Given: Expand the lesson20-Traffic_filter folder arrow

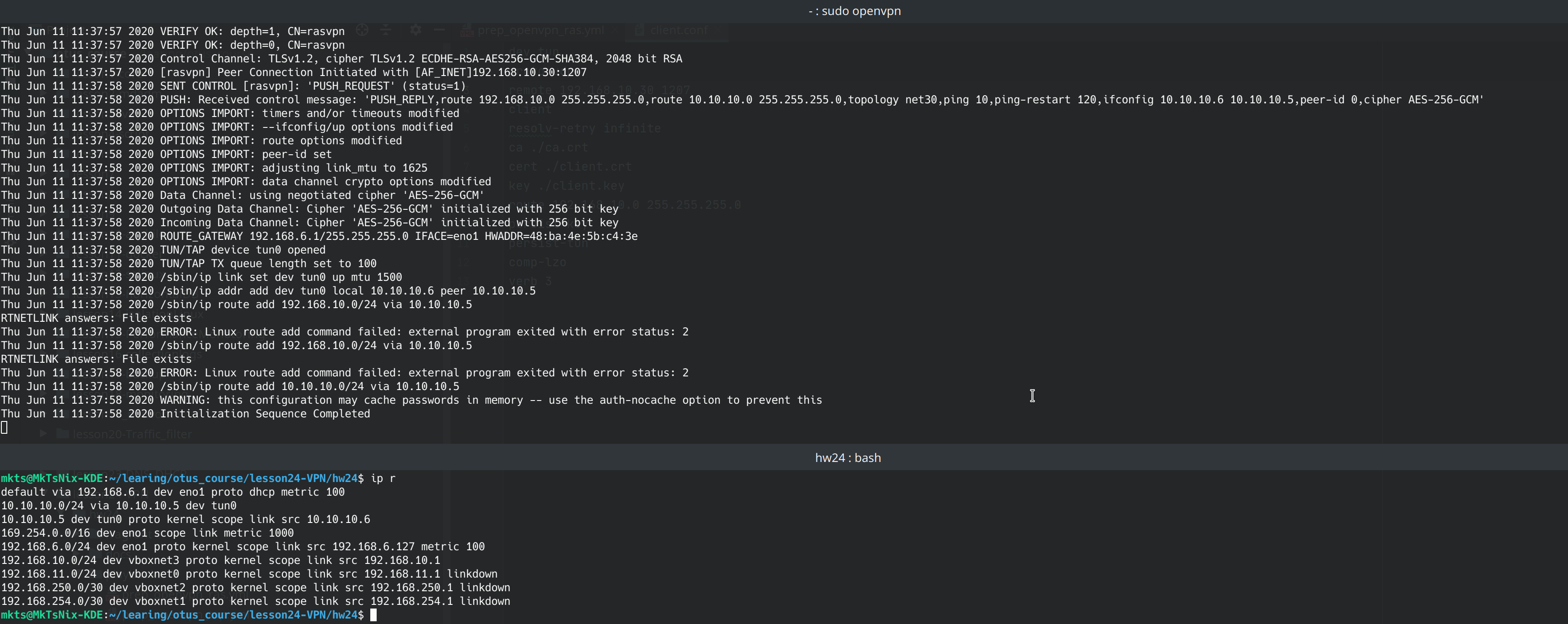Looking at the screenshot, I should 43,433.
